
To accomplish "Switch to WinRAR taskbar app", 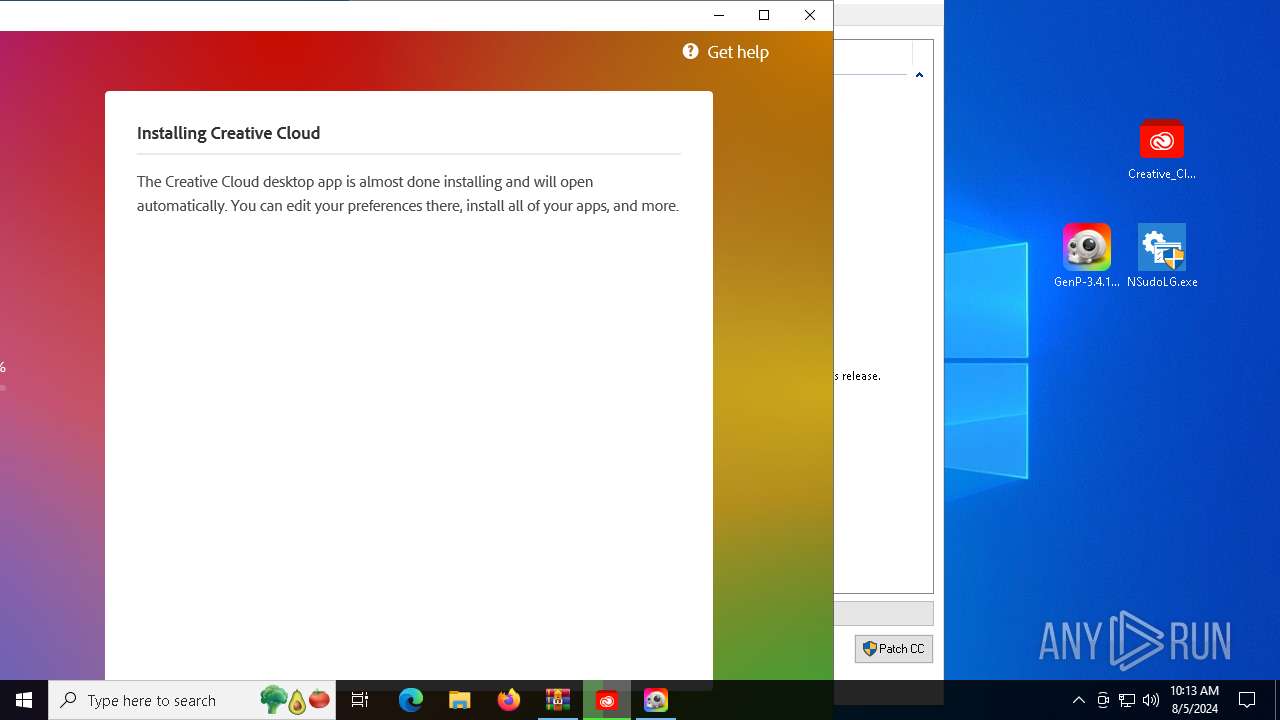I will (558, 700).
